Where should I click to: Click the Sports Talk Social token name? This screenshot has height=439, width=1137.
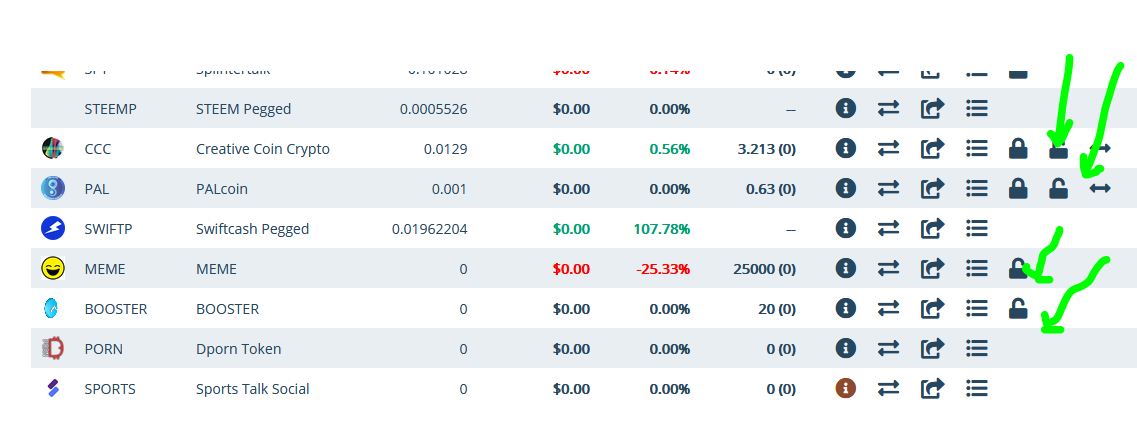pyautogui.click(x=252, y=389)
